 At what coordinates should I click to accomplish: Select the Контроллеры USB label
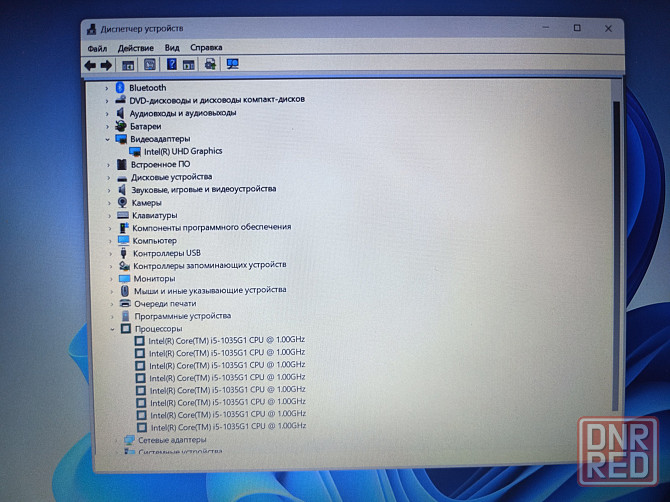167,253
